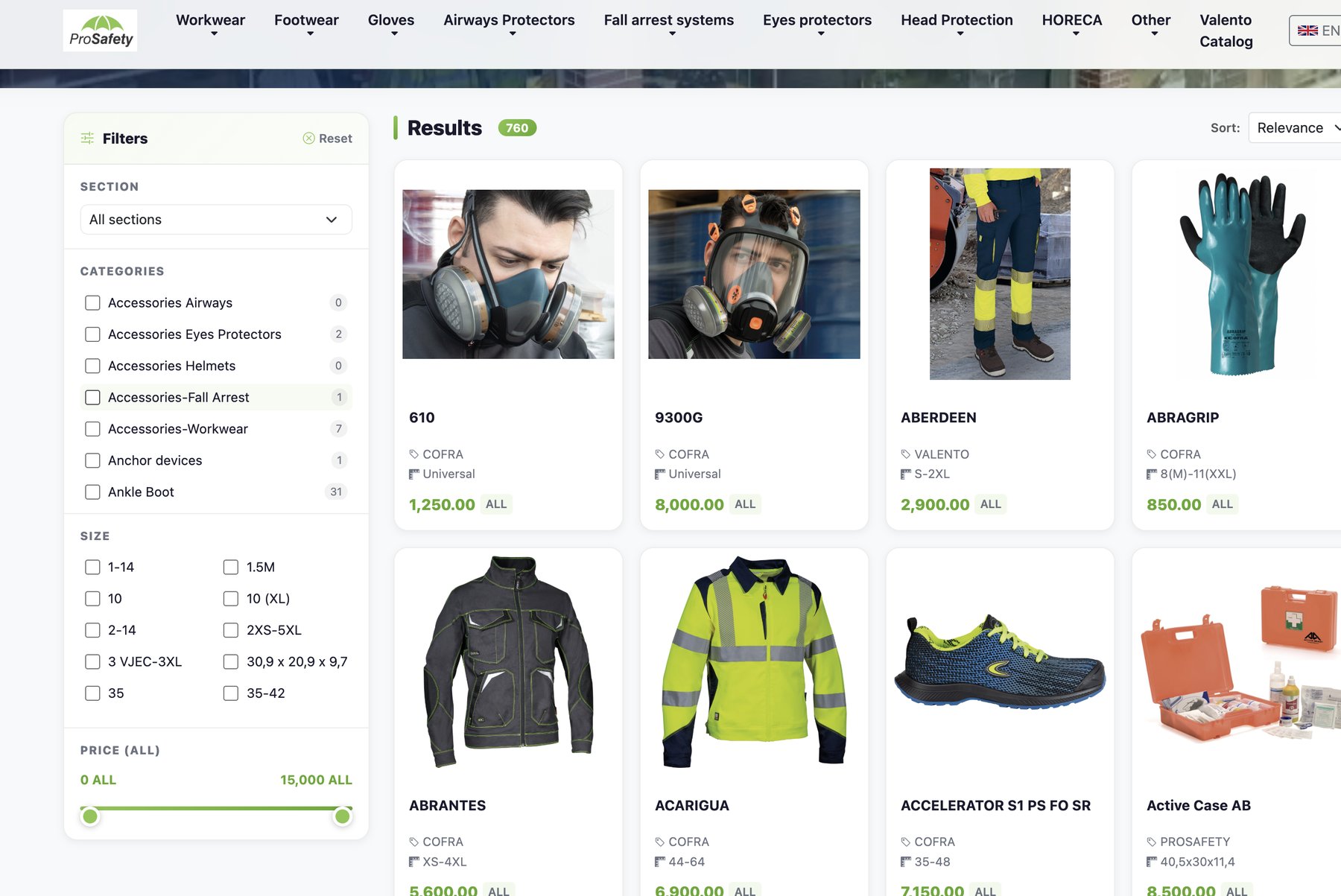Image resolution: width=1341 pixels, height=896 pixels.
Task: Click the UK flag language icon
Action: (1307, 31)
